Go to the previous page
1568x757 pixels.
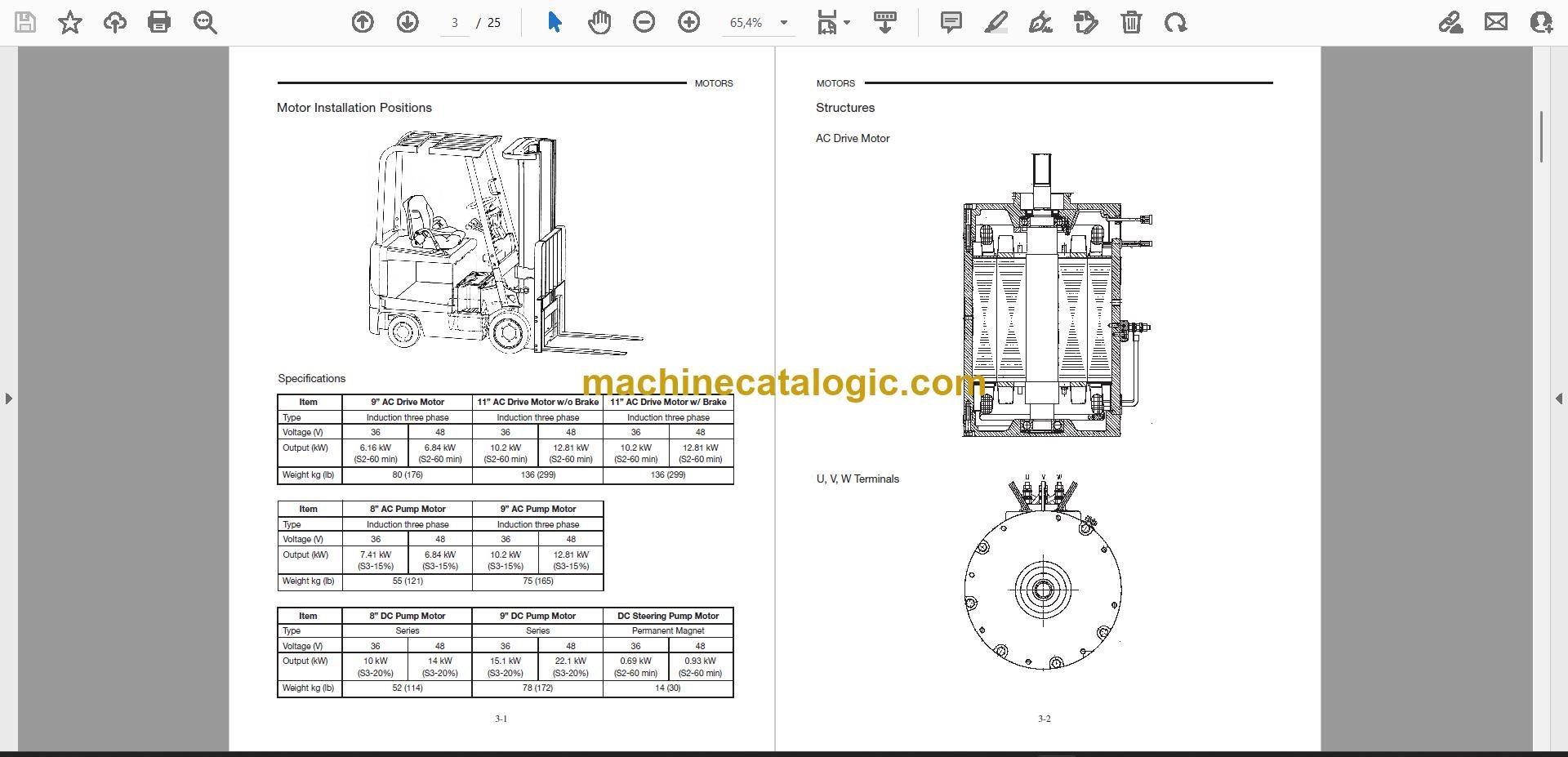pos(363,22)
